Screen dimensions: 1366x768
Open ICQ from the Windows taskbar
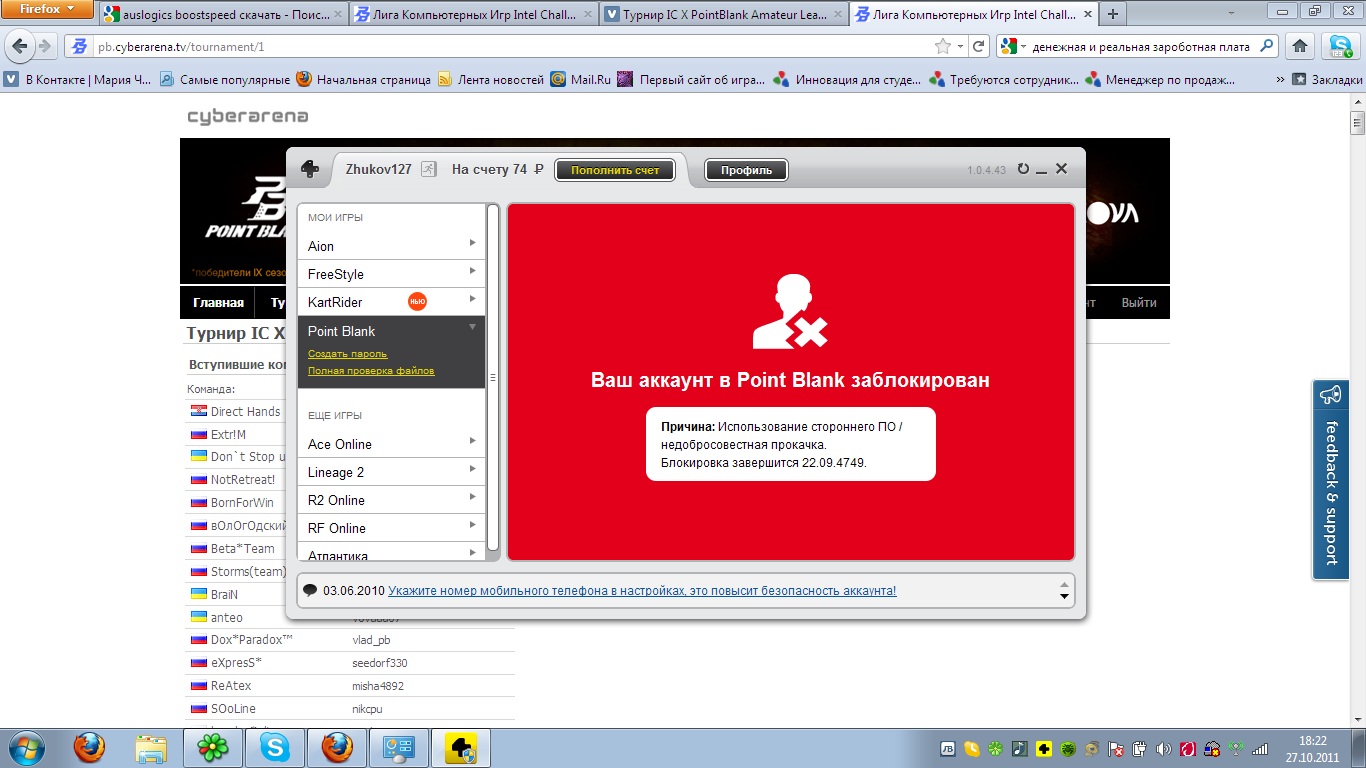212,748
